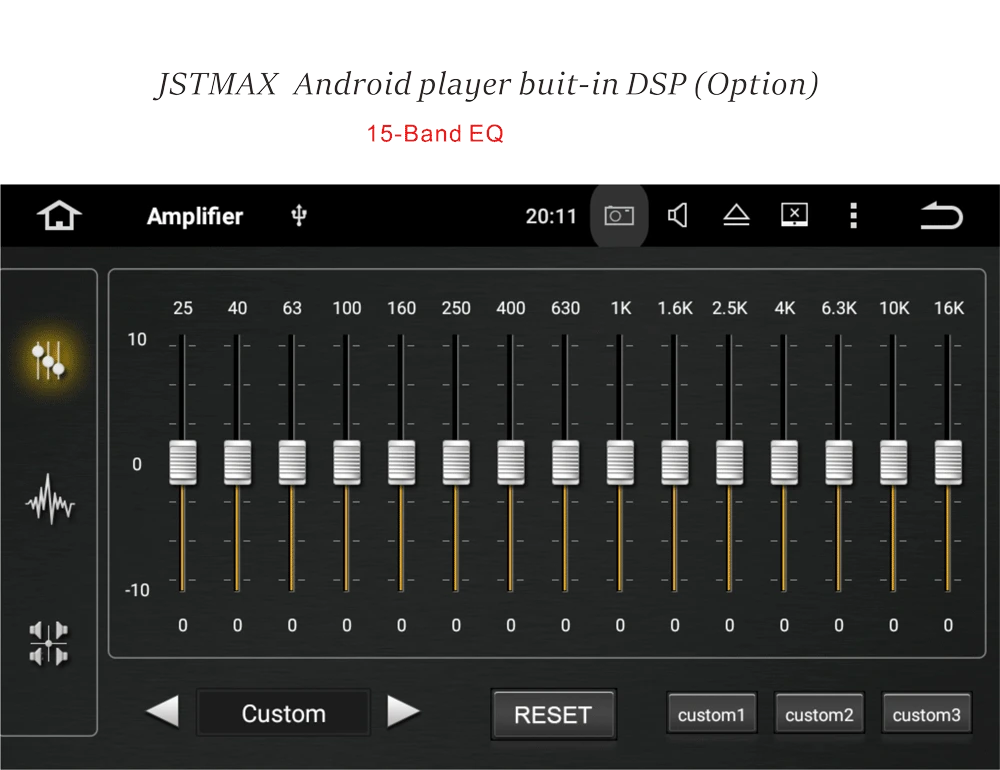Screen dimensions: 1000x770
Task: Open the volume speaker icon
Action: point(677,216)
